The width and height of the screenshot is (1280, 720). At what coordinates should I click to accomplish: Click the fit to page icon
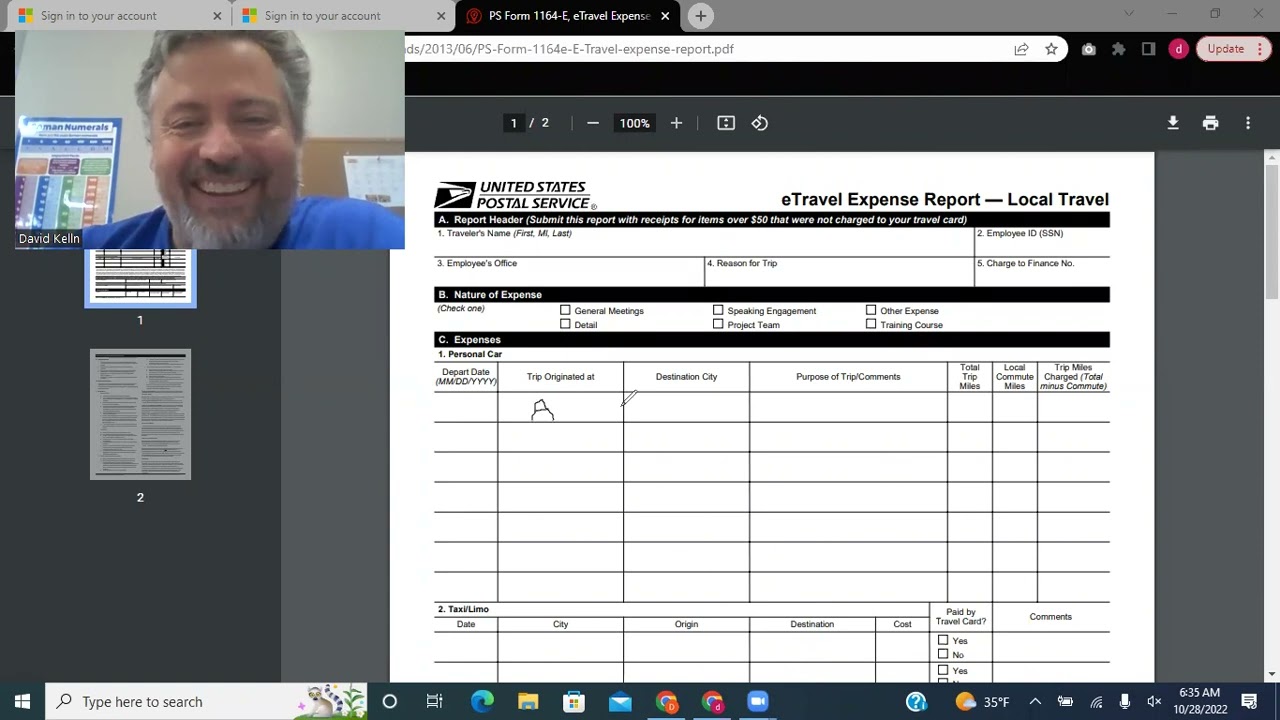click(x=726, y=123)
